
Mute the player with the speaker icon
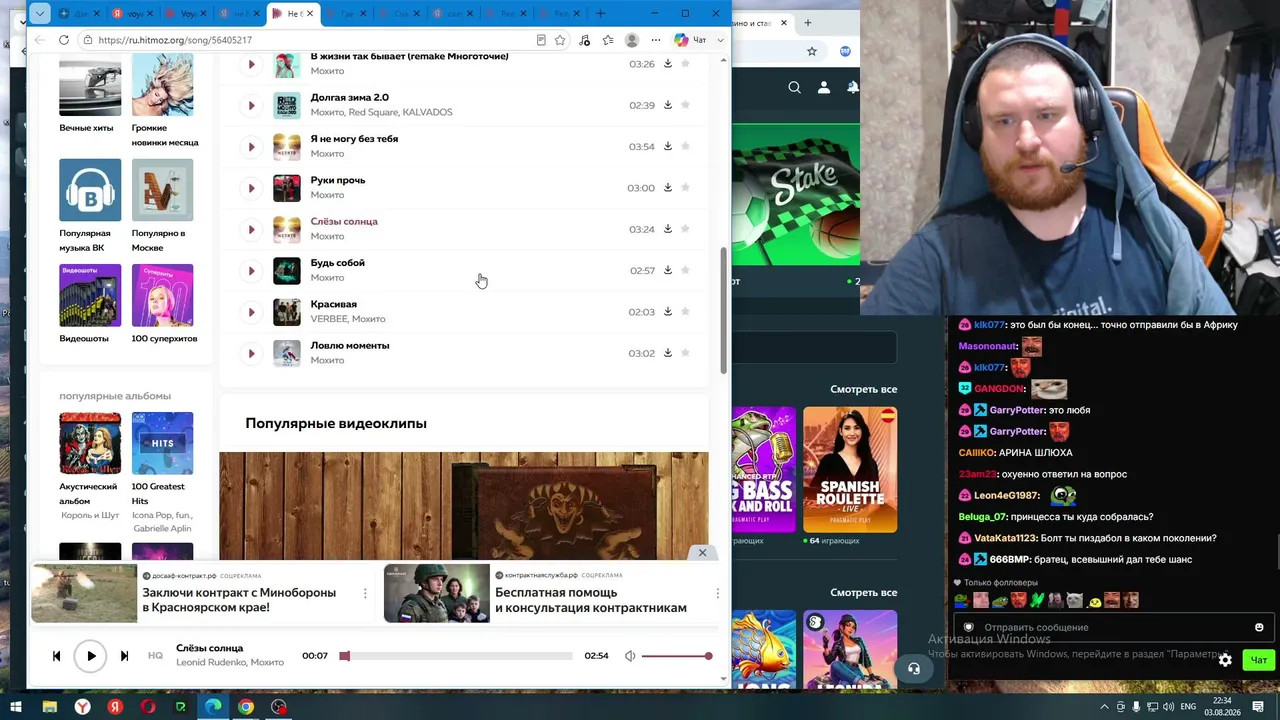[x=630, y=656]
